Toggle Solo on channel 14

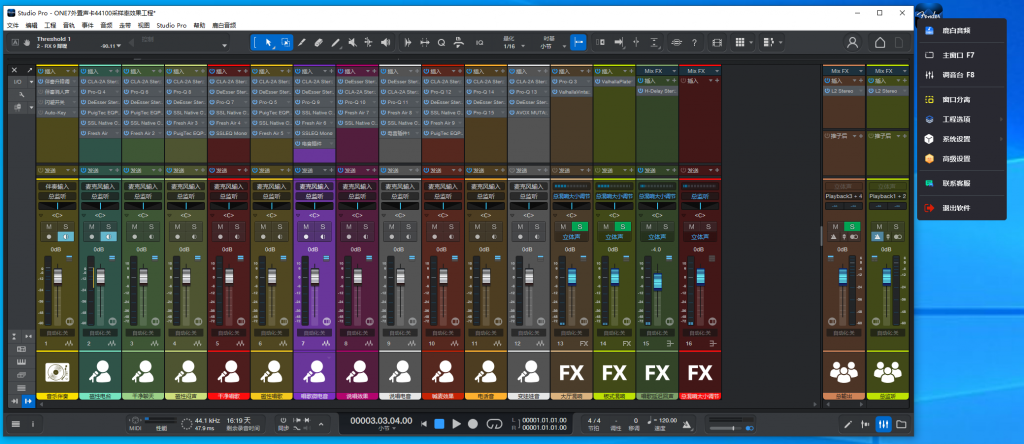621,228
